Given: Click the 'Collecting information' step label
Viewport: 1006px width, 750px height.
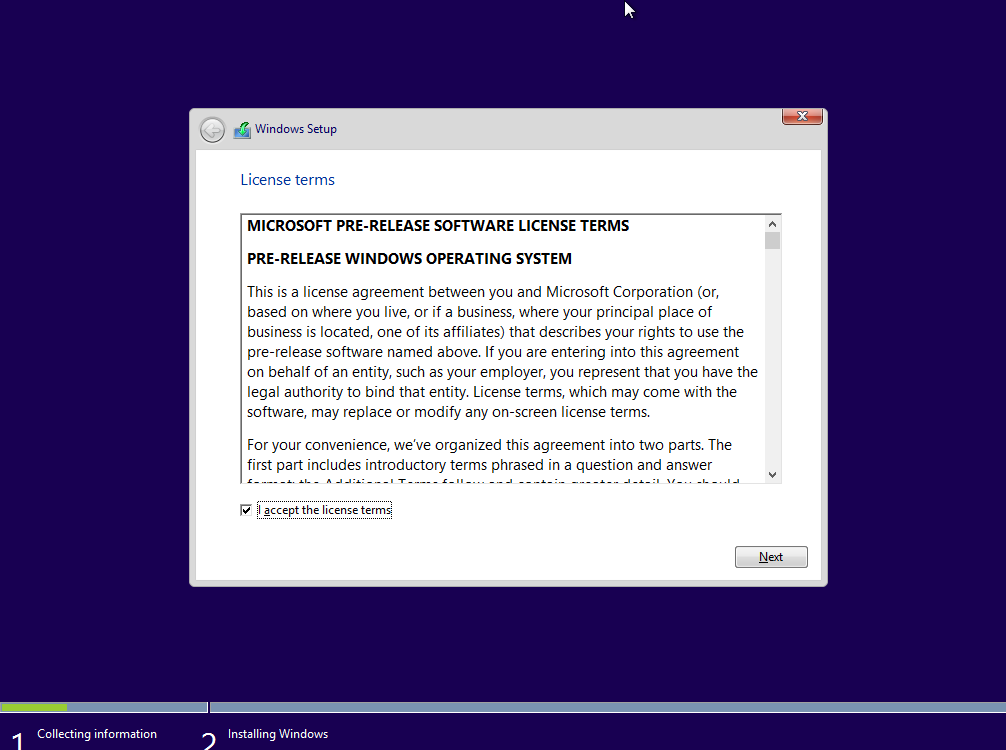Looking at the screenshot, I should (x=97, y=734).
